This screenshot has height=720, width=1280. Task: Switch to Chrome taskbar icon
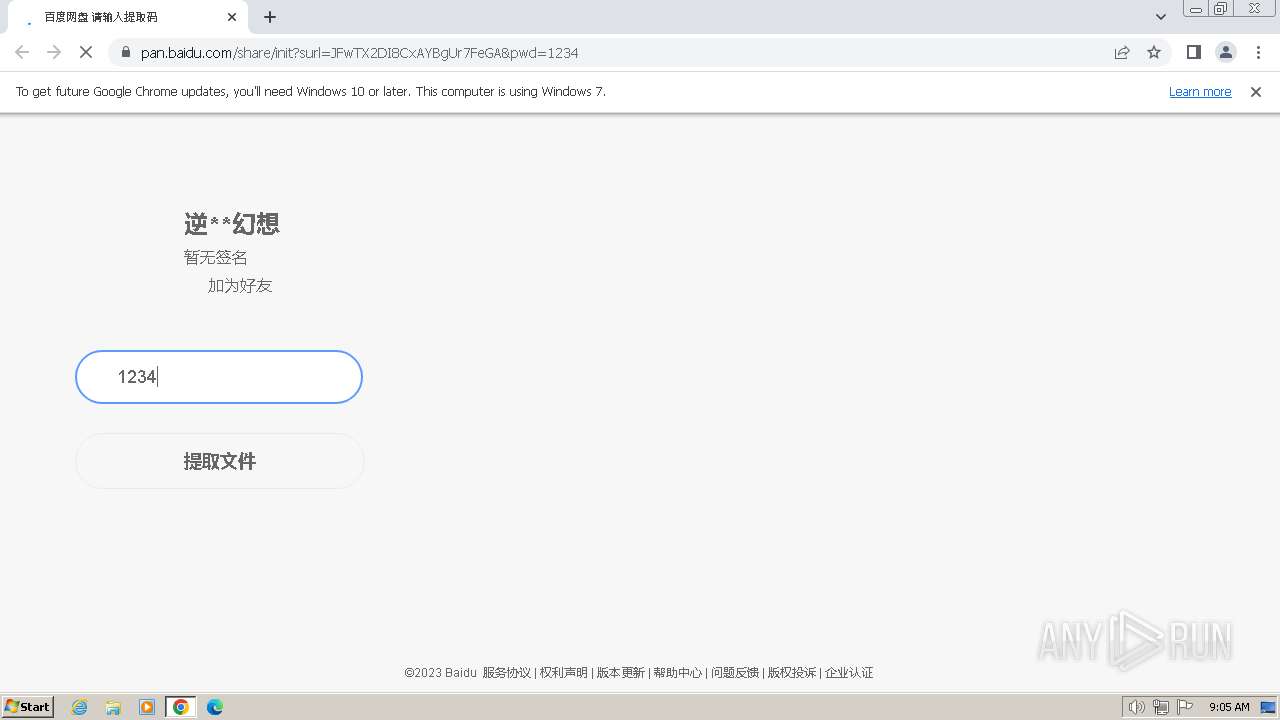click(x=181, y=707)
